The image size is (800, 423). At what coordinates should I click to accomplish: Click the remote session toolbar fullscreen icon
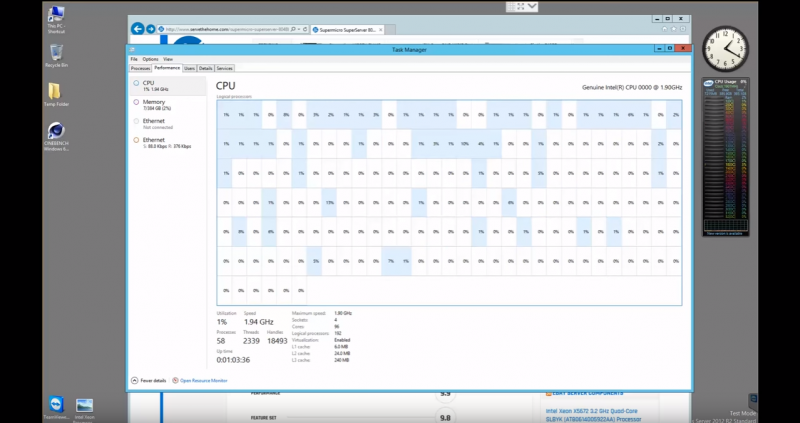pyautogui.click(x=521, y=7)
